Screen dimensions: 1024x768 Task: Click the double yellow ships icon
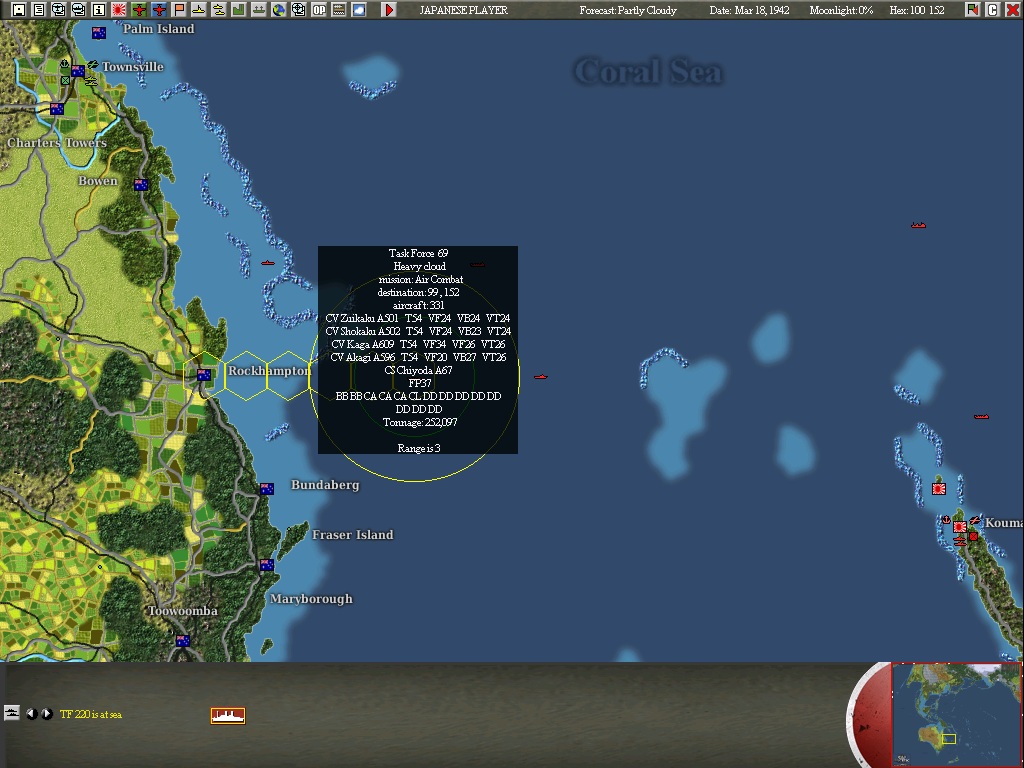click(x=219, y=10)
